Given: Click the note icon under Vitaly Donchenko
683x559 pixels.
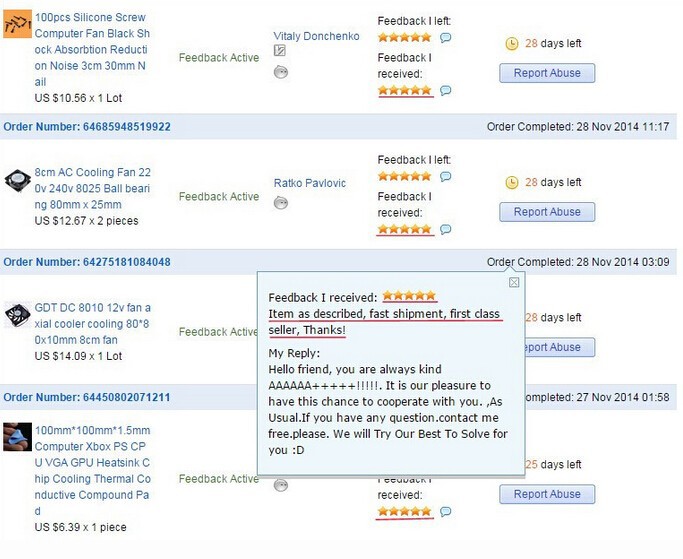Looking at the screenshot, I should (280, 51).
